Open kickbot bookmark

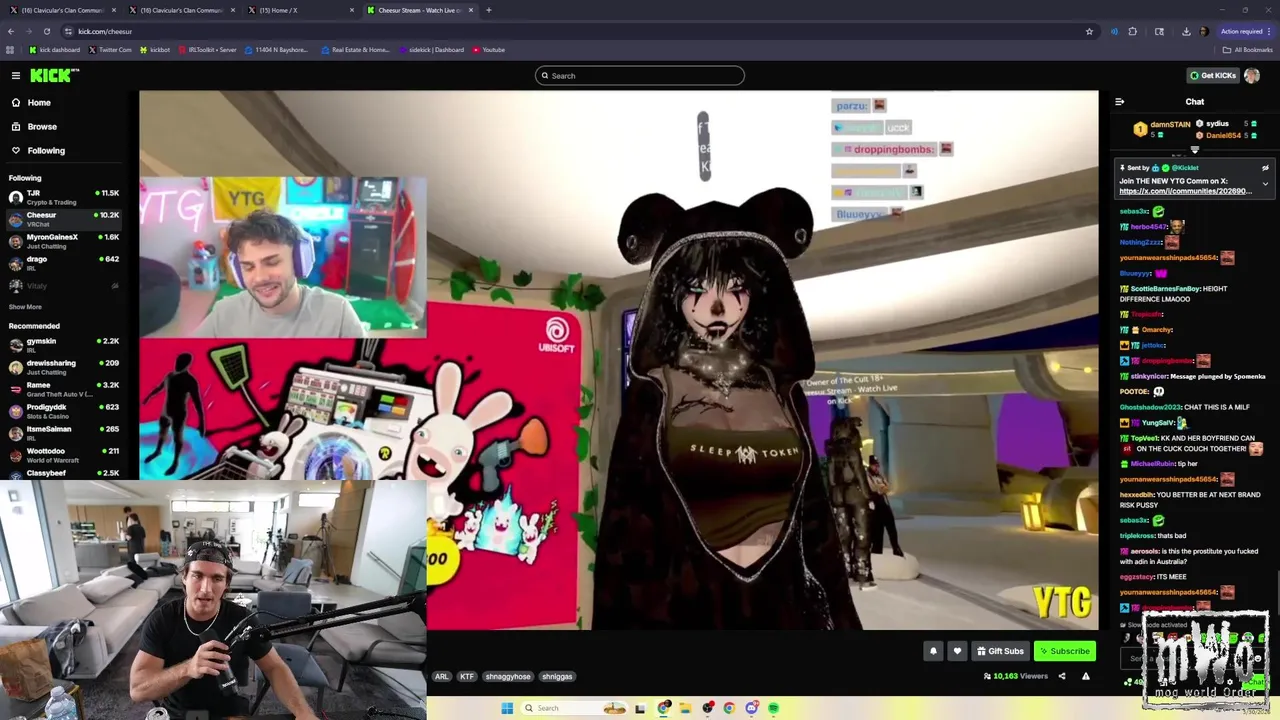point(154,49)
